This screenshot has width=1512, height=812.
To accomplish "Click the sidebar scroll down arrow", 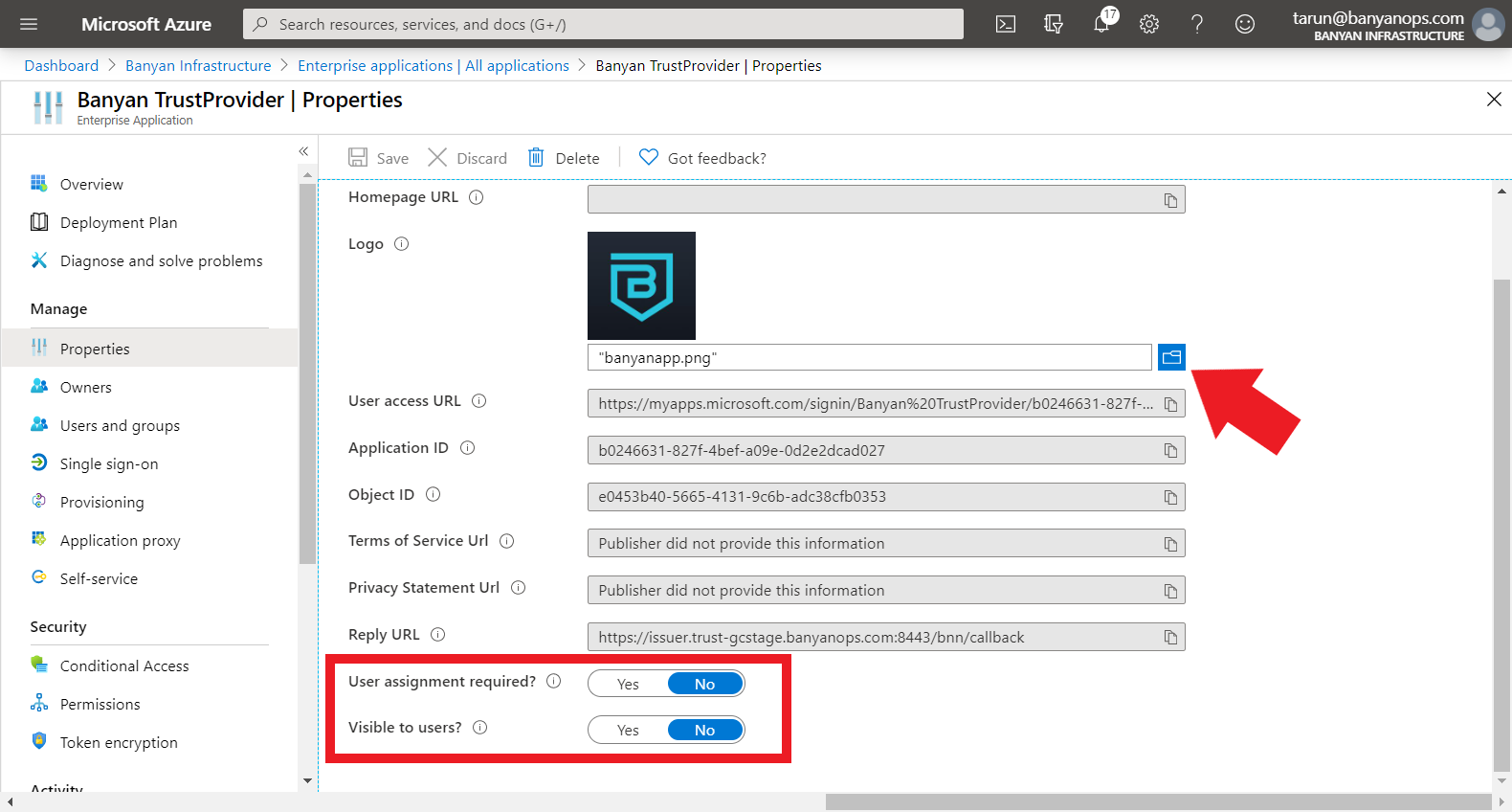I will click(307, 780).
